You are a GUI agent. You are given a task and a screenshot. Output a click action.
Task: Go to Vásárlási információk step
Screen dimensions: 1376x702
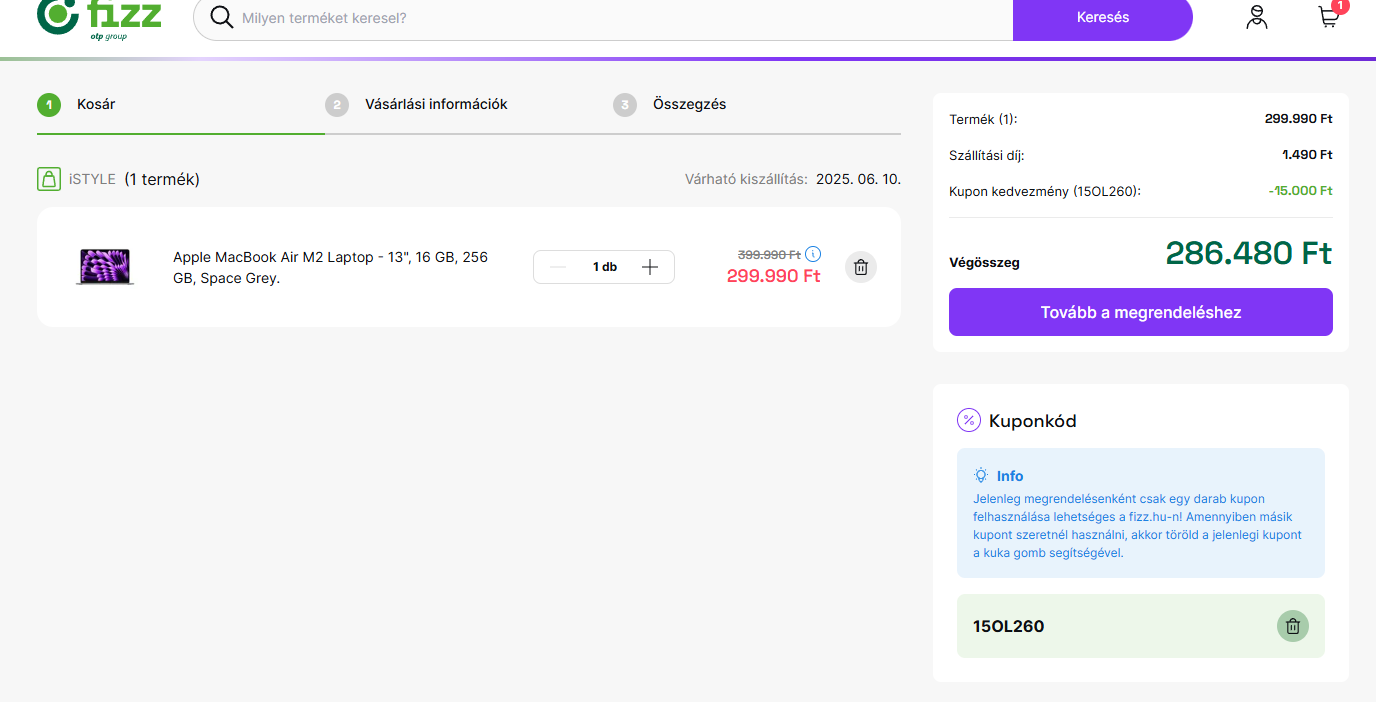pyautogui.click(x=436, y=104)
